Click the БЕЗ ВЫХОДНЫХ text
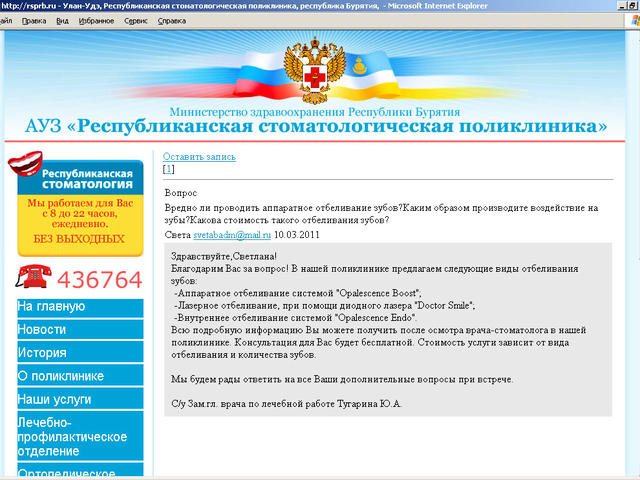The height and width of the screenshot is (480, 640). 79,239
